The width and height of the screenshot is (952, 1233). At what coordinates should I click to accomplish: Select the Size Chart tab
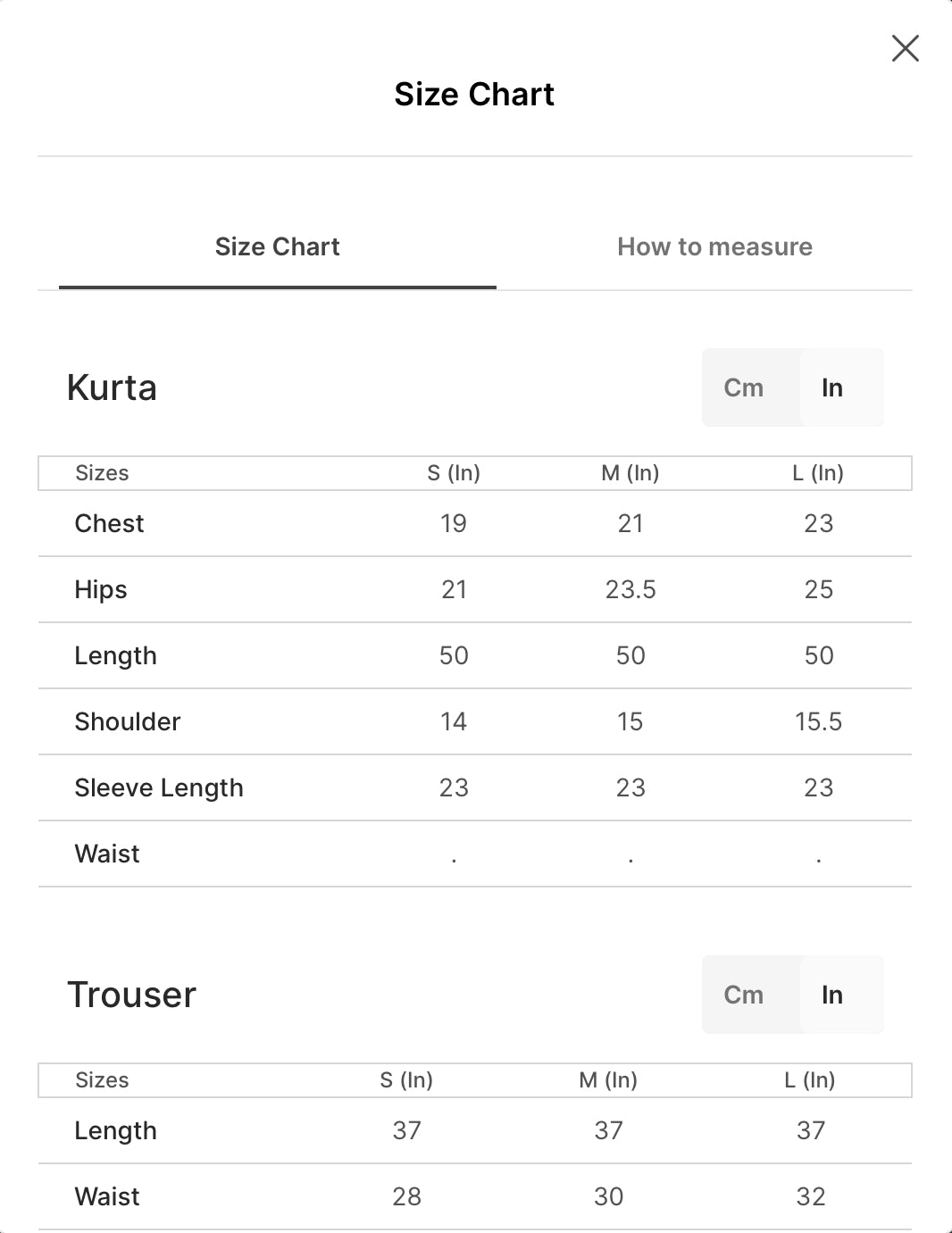[x=278, y=246]
